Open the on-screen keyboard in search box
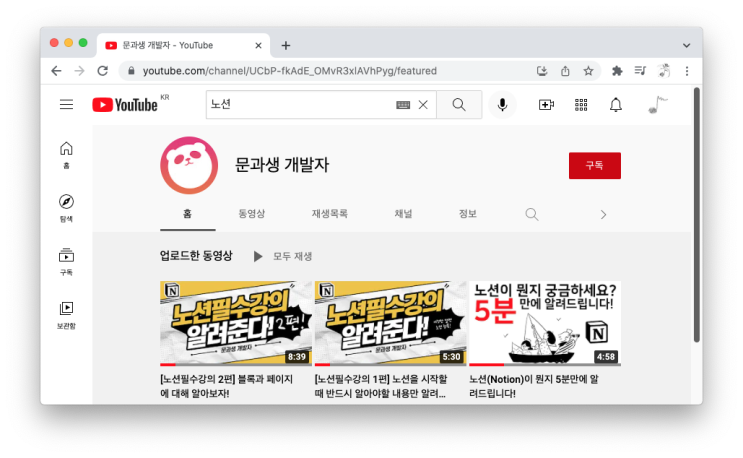The width and height of the screenshot is (743, 458). tap(403, 105)
